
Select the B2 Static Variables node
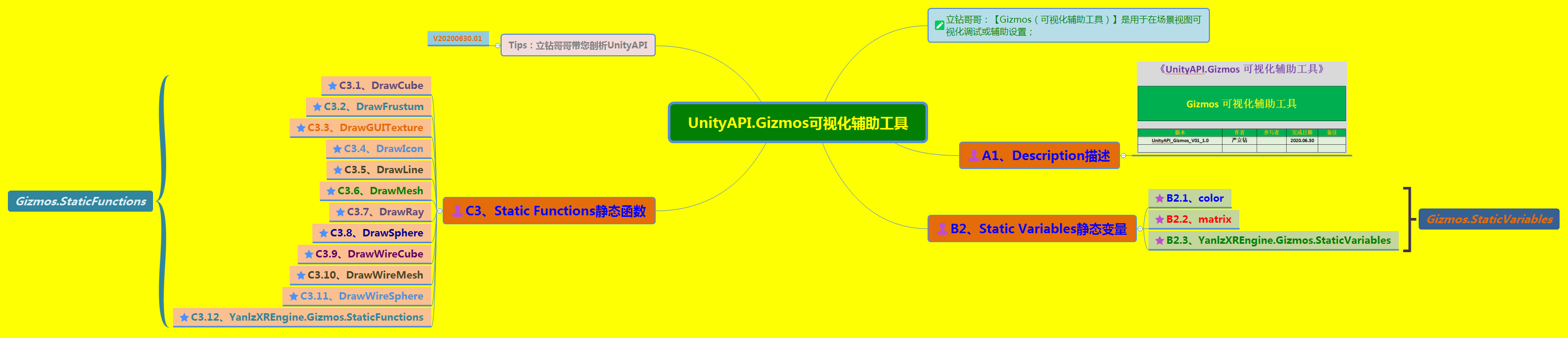point(1032,228)
